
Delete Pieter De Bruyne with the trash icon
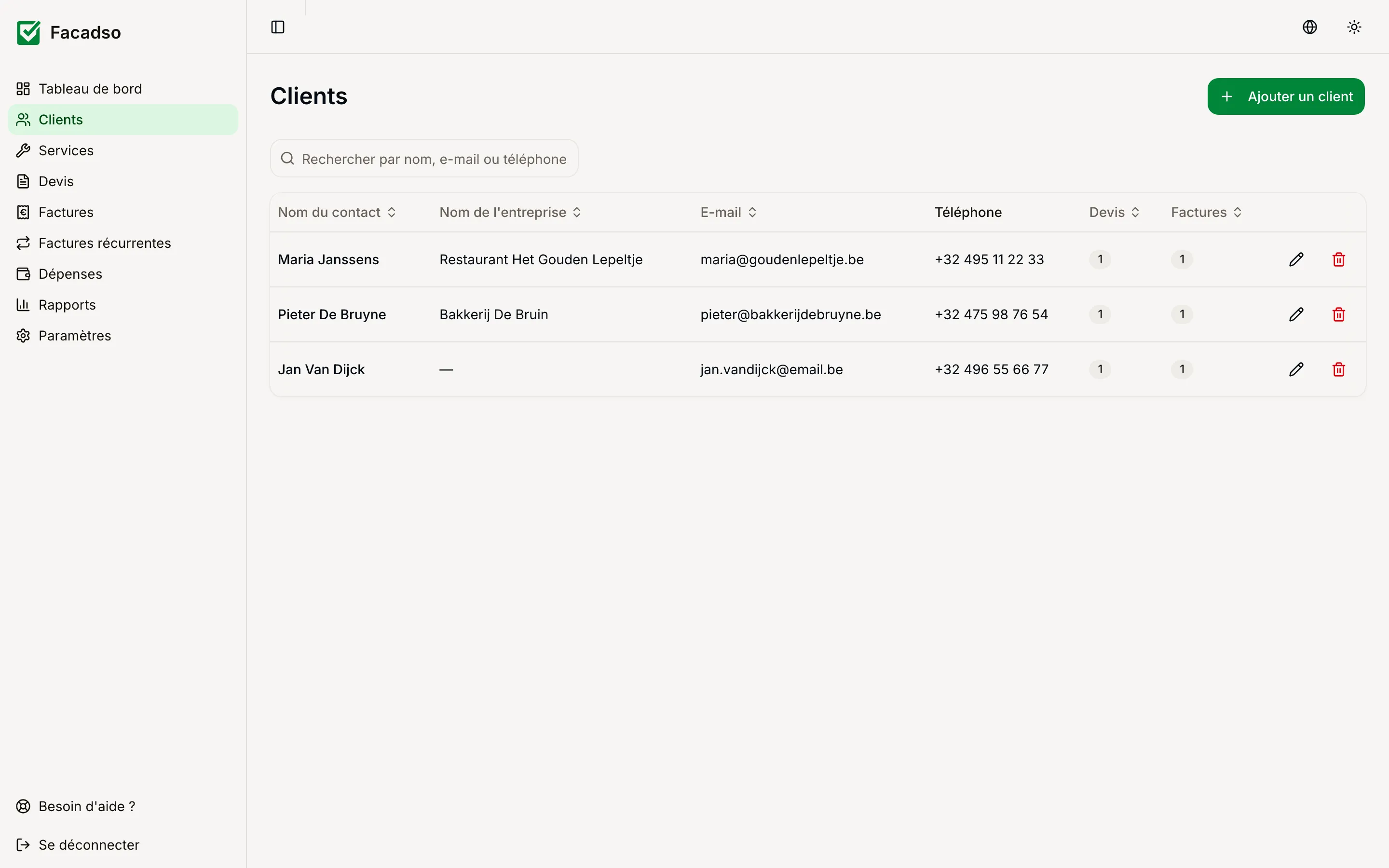pos(1338,314)
